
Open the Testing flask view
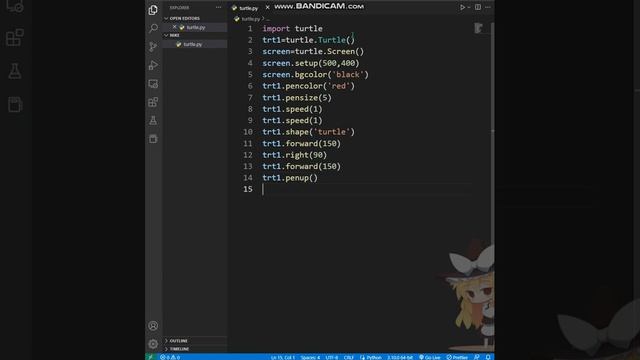point(153,120)
